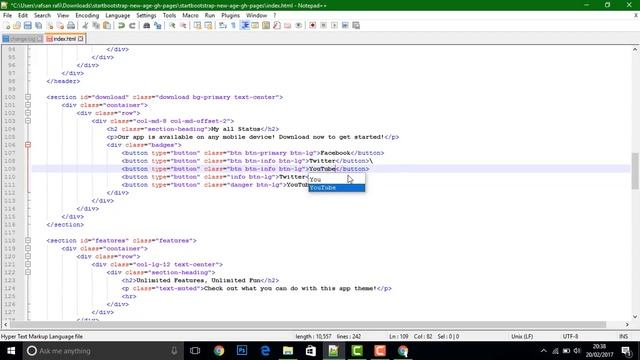Click the Run Macro Multiple Times icon

(x=345, y=25)
